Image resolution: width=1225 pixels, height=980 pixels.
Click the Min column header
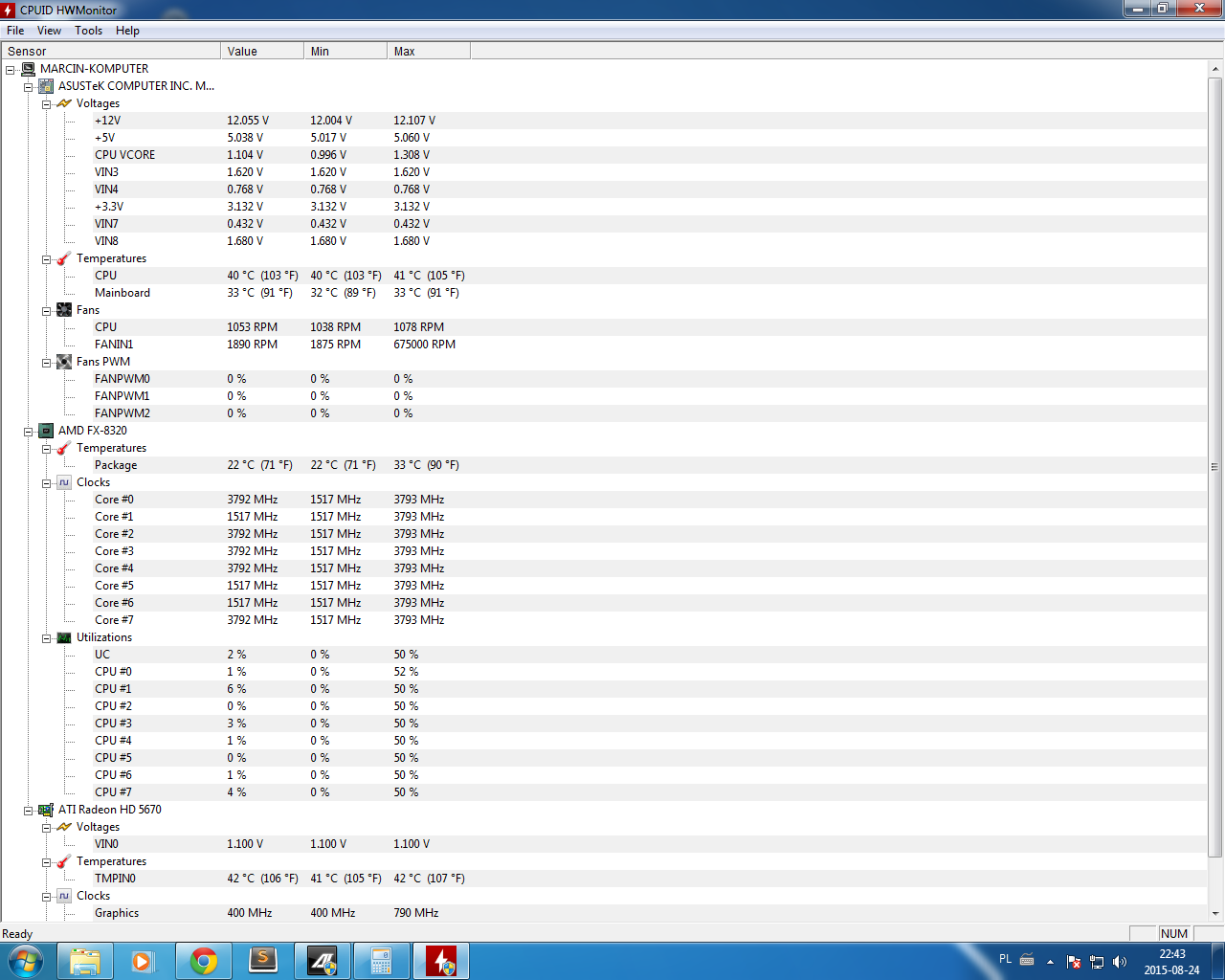[x=345, y=51]
